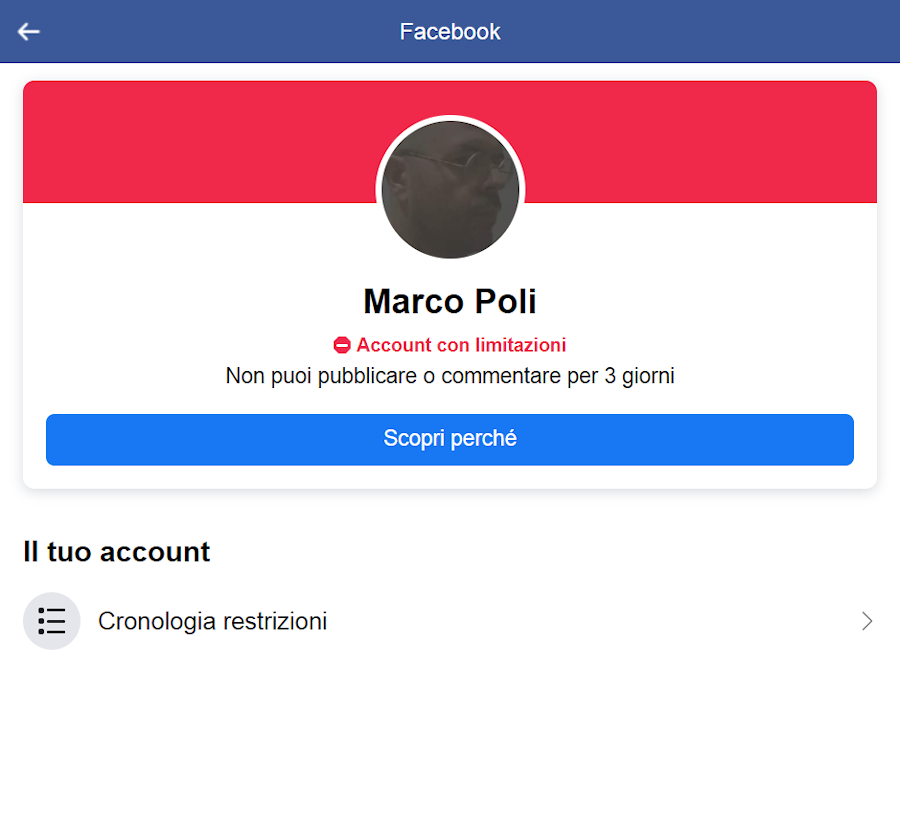Click the red restriction stop icon
This screenshot has height=828, width=900.
point(342,345)
